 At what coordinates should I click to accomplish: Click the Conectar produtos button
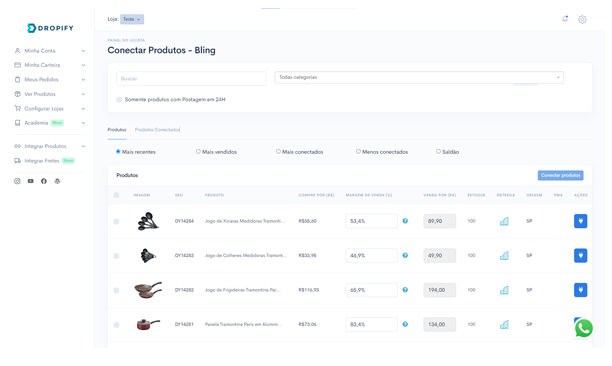point(560,175)
